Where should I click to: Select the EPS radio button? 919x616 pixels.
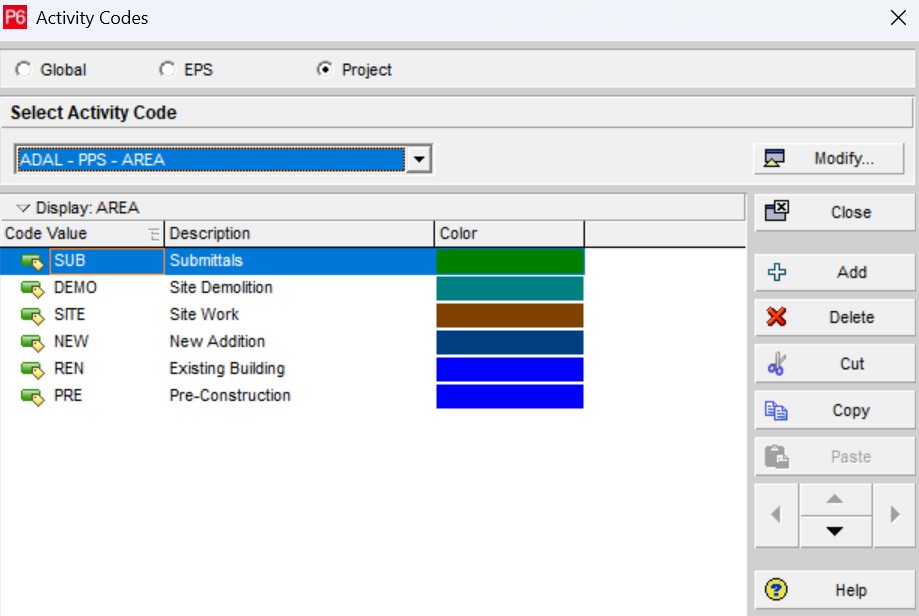(x=167, y=70)
